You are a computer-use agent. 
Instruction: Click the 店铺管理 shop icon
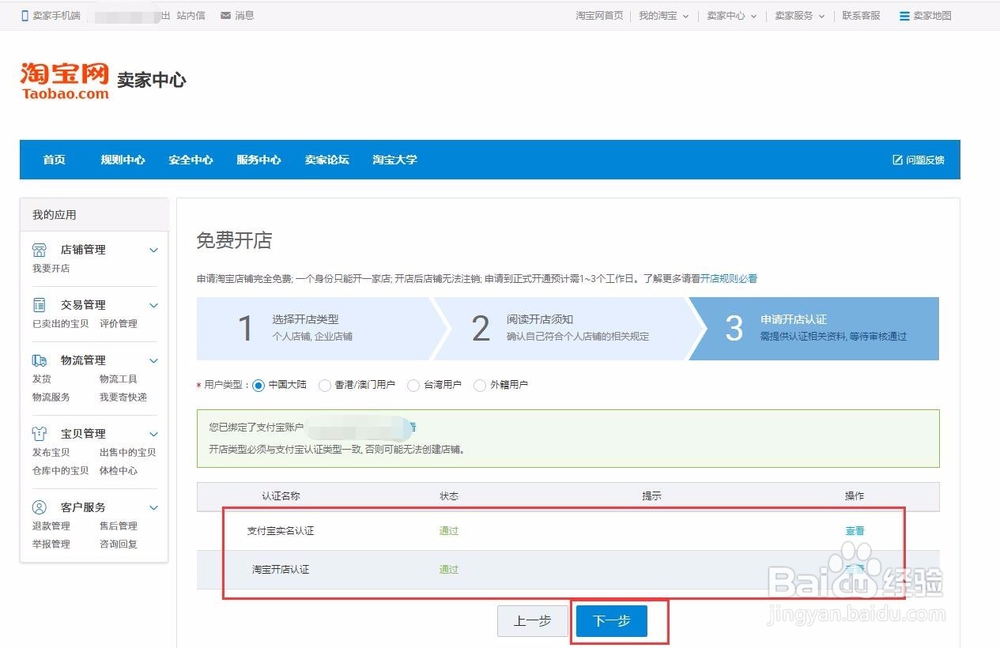pyautogui.click(x=40, y=249)
